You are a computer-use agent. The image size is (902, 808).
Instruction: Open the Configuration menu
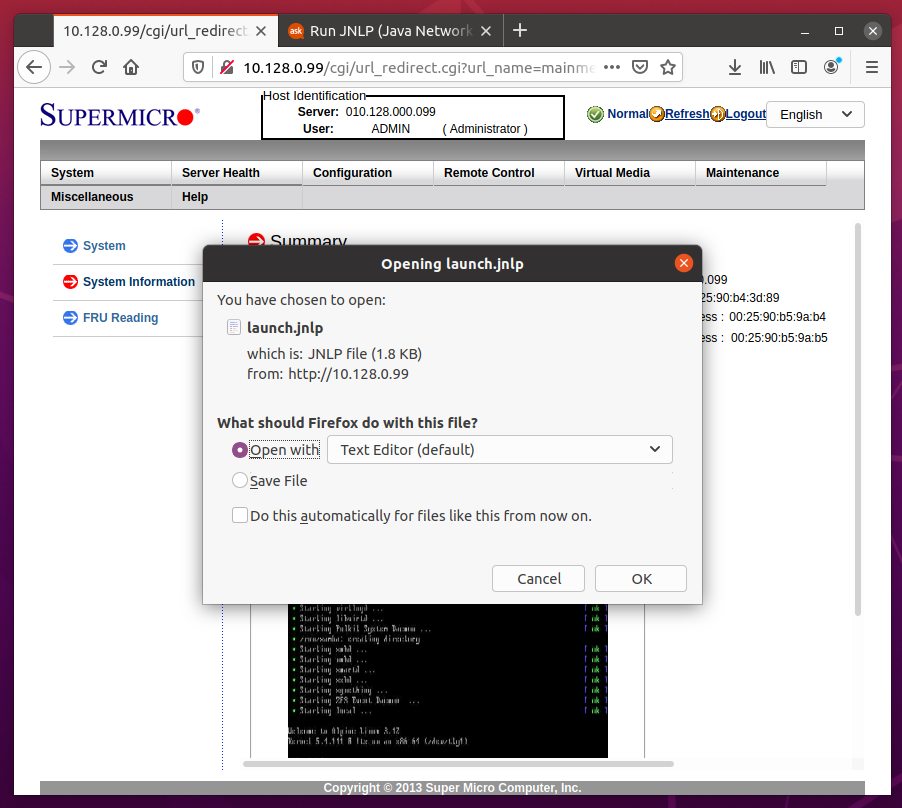pyautogui.click(x=368, y=173)
